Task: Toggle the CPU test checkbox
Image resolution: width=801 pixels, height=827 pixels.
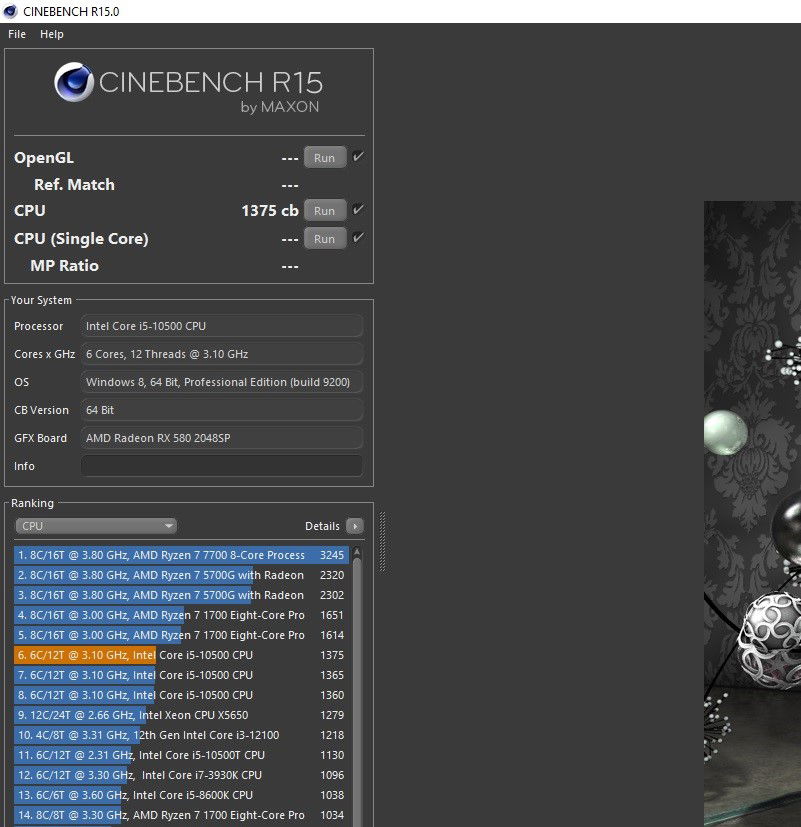Action: coord(358,210)
